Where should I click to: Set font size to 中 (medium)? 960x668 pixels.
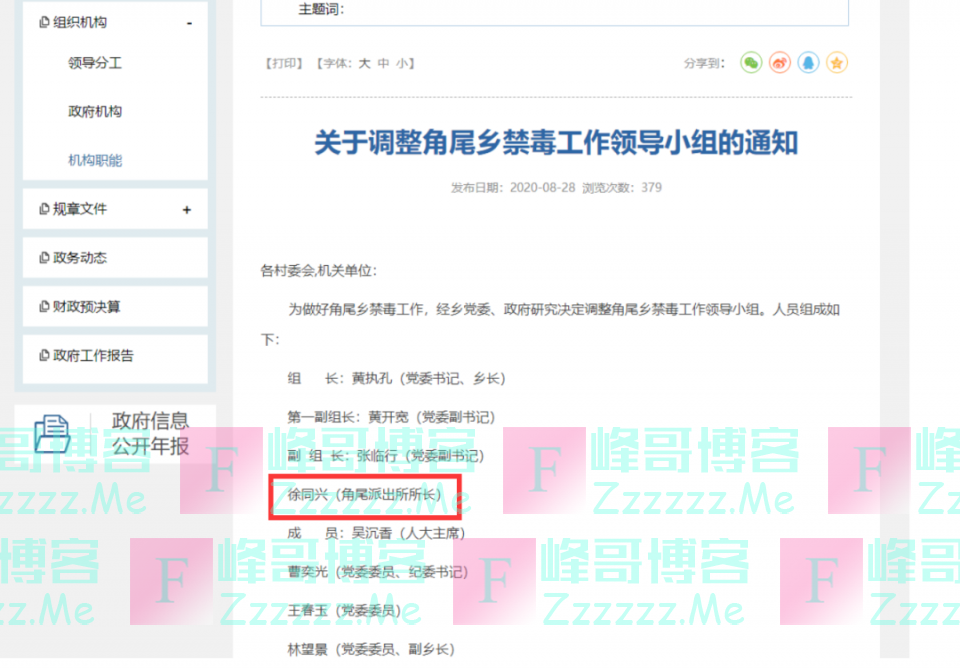[x=383, y=63]
